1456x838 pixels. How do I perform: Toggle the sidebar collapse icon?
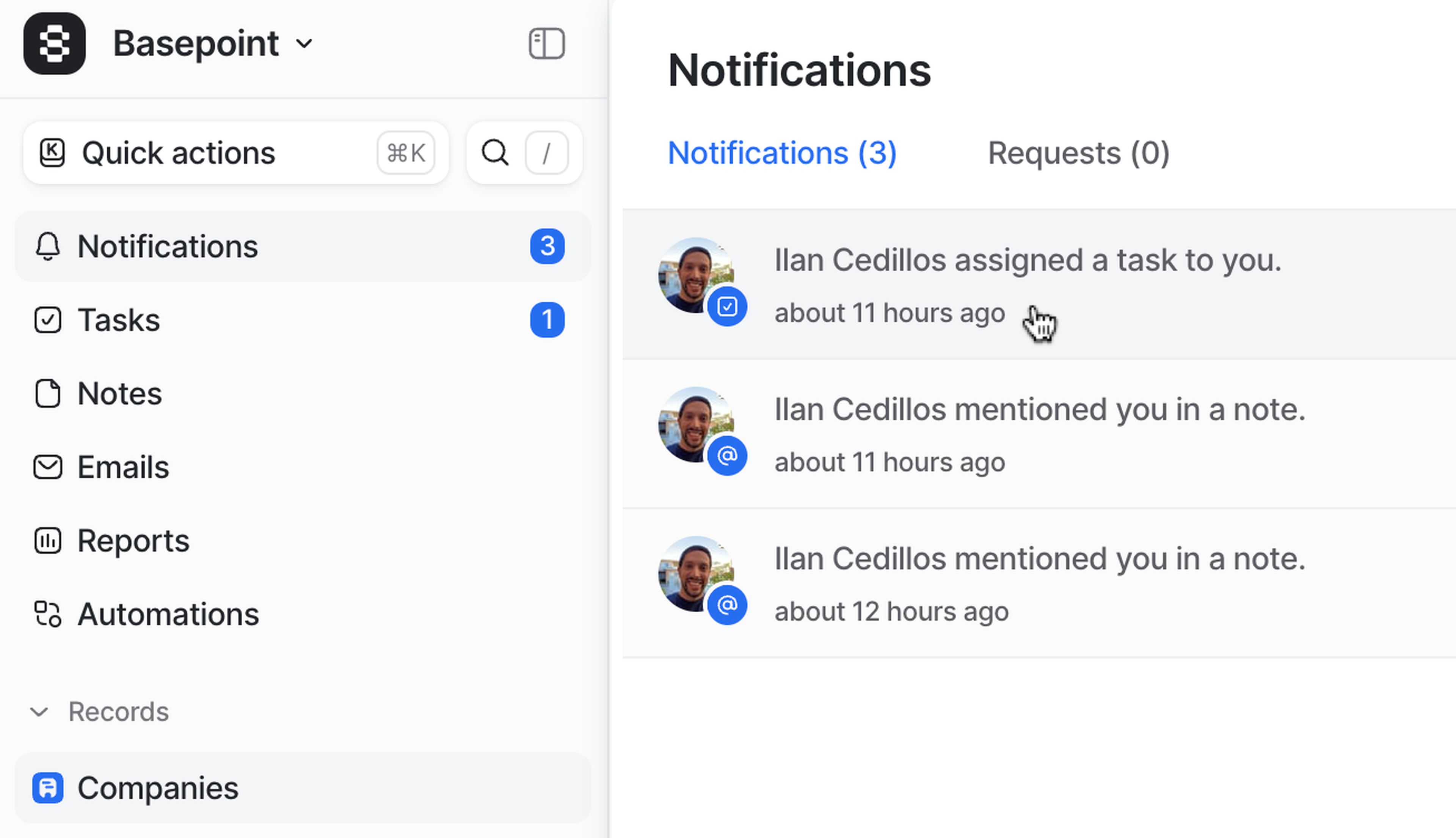(546, 44)
